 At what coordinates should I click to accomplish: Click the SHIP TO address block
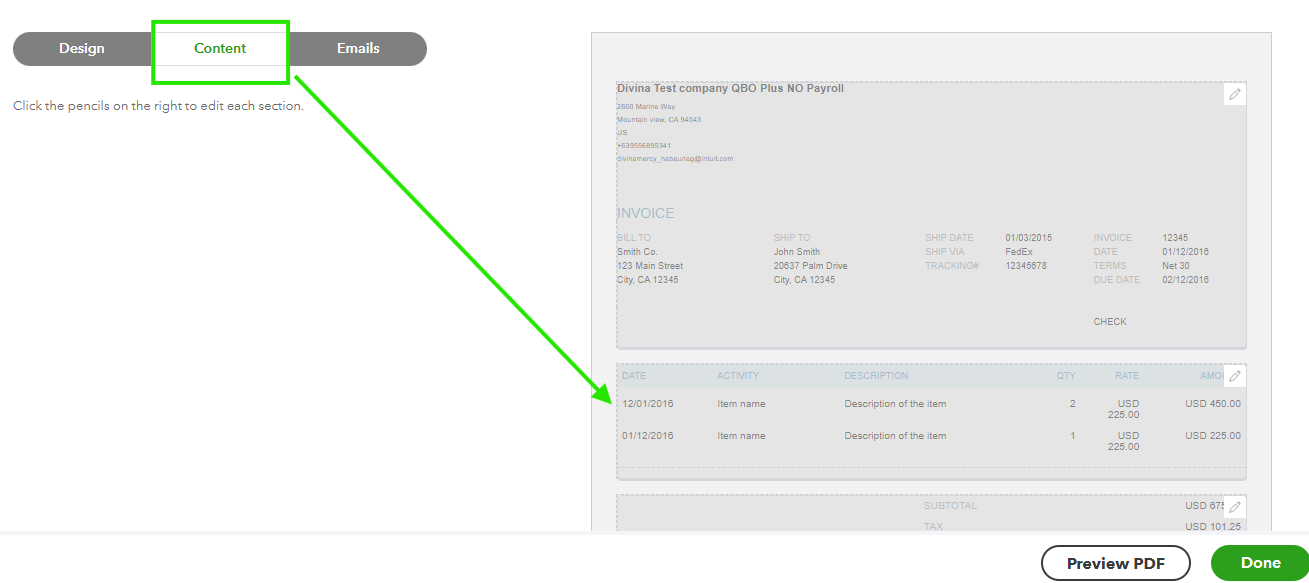coord(810,265)
